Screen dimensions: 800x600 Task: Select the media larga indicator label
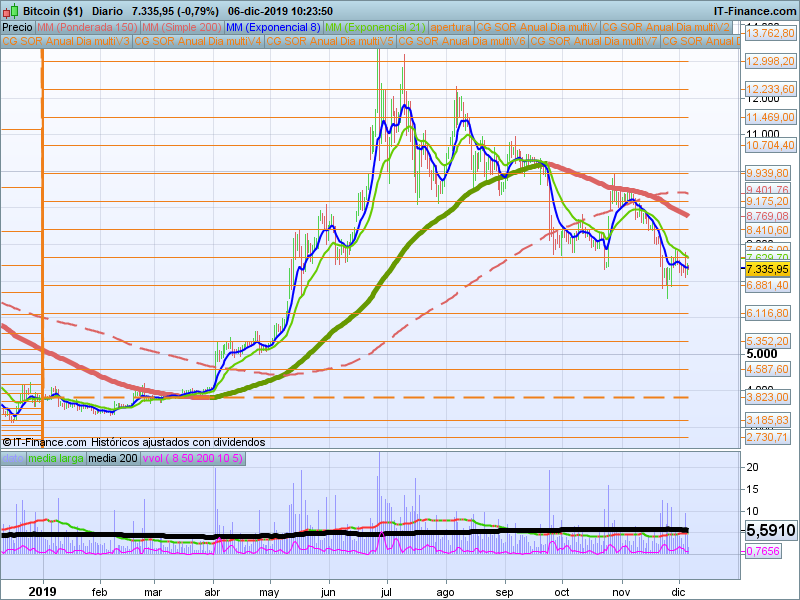point(56,458)
